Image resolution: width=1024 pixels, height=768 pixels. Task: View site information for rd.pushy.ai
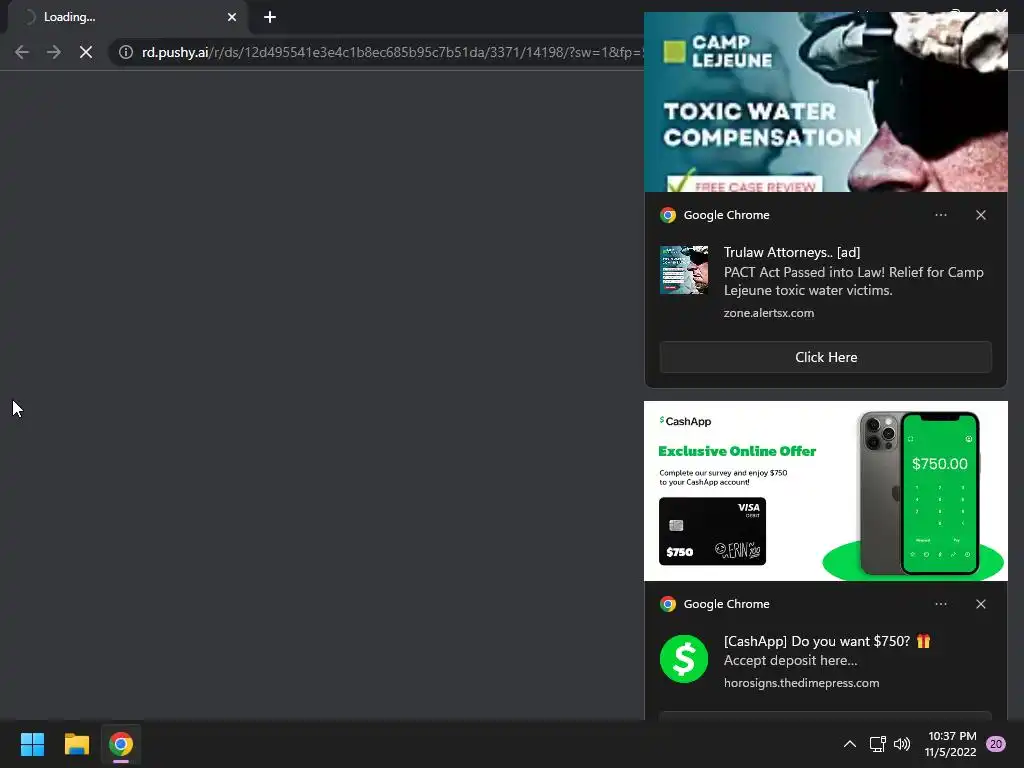[x=126, y=52]
